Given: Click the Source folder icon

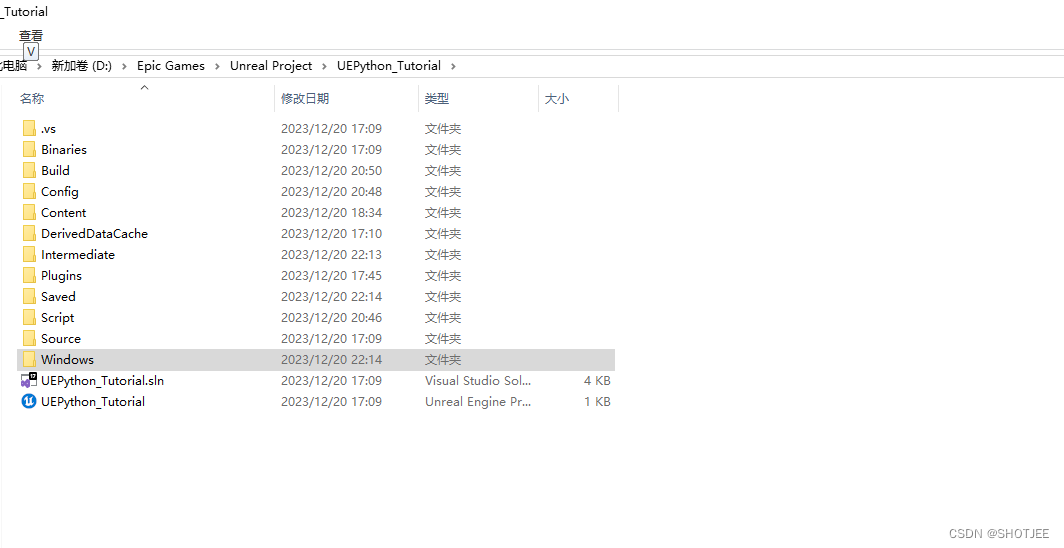Looking at the screenshot, I should 28,338.
